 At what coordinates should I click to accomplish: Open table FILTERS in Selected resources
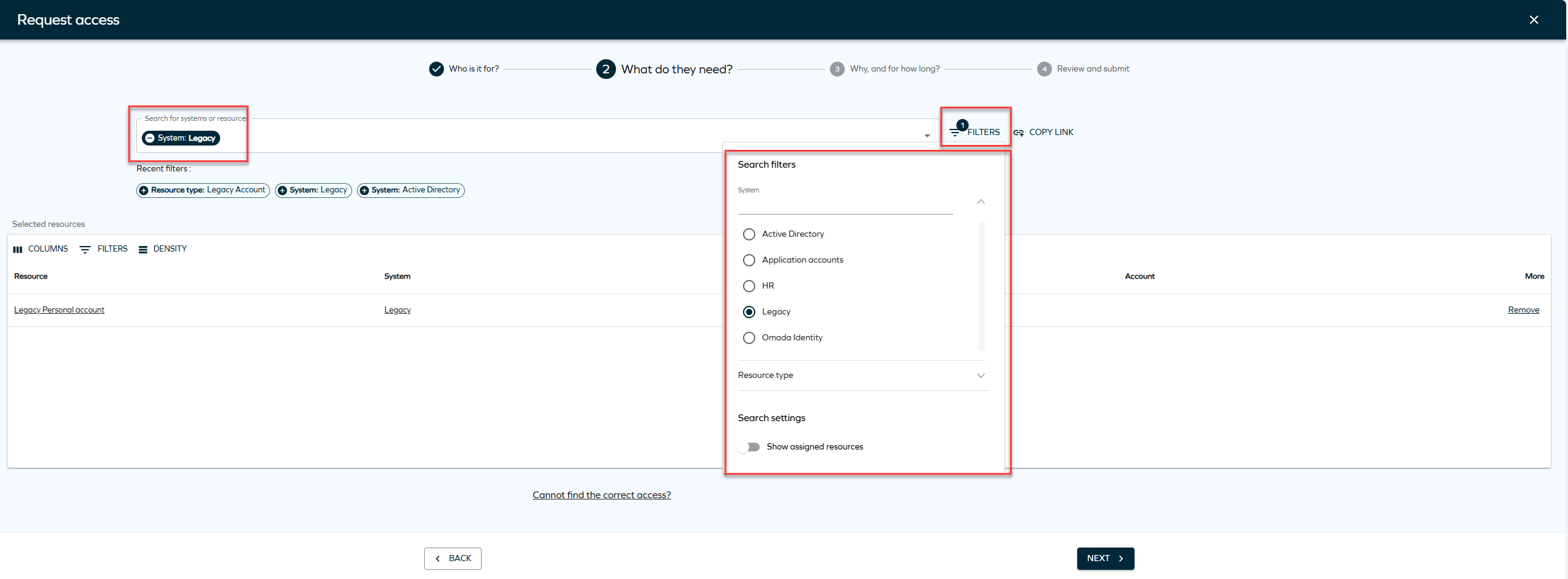tap(104, 249)
